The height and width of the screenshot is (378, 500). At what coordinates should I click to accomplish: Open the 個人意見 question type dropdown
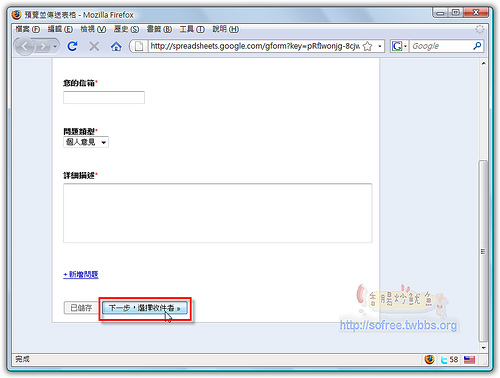pos(86,142)
